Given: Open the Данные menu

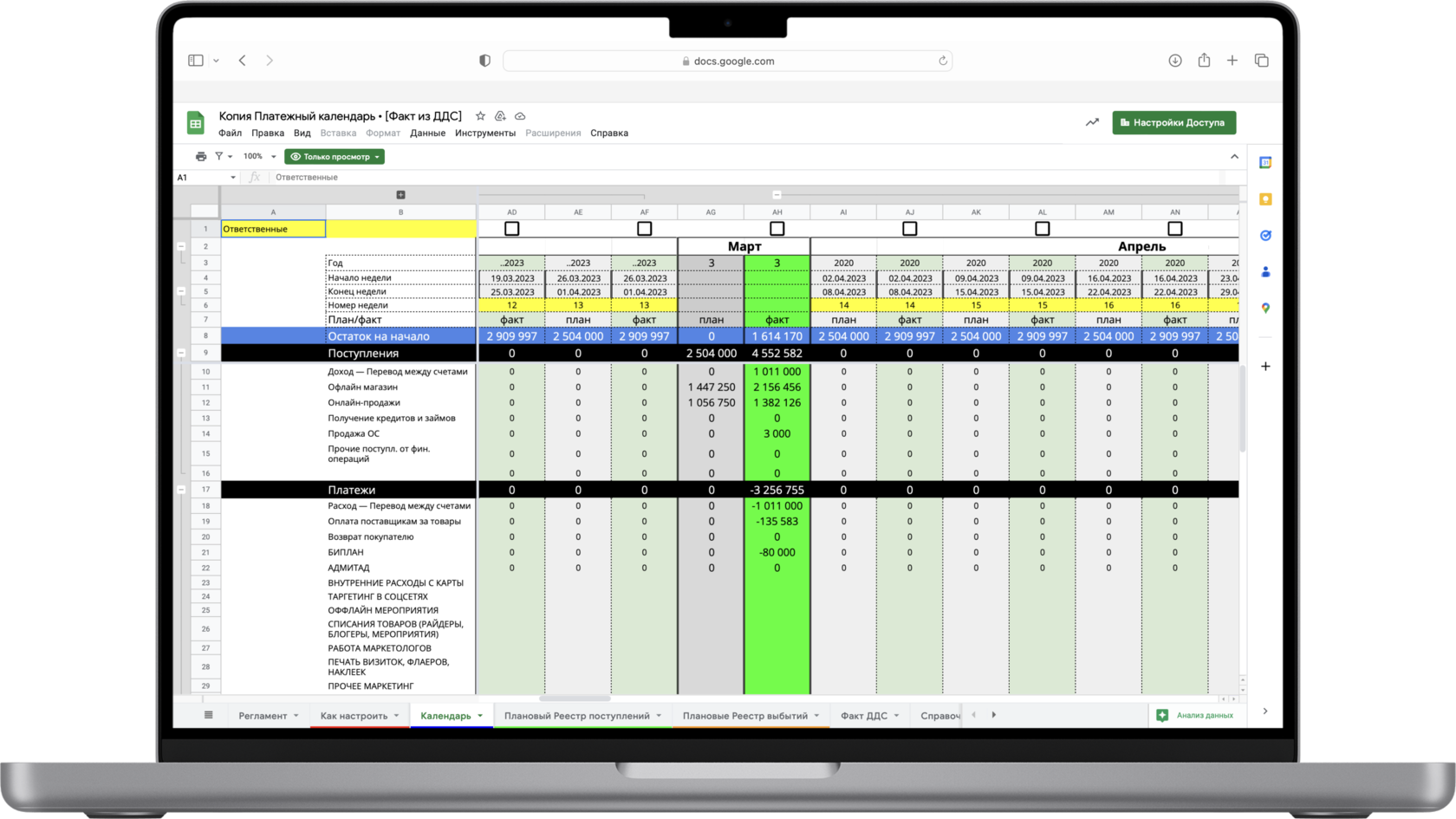Looking at the screenshot, I should click(x=427, y=133).
